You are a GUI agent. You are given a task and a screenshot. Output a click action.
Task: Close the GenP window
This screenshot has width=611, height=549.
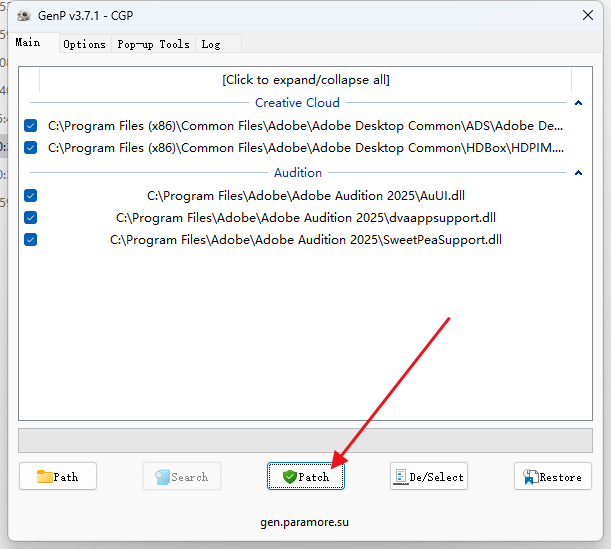[x=588, y=15]
